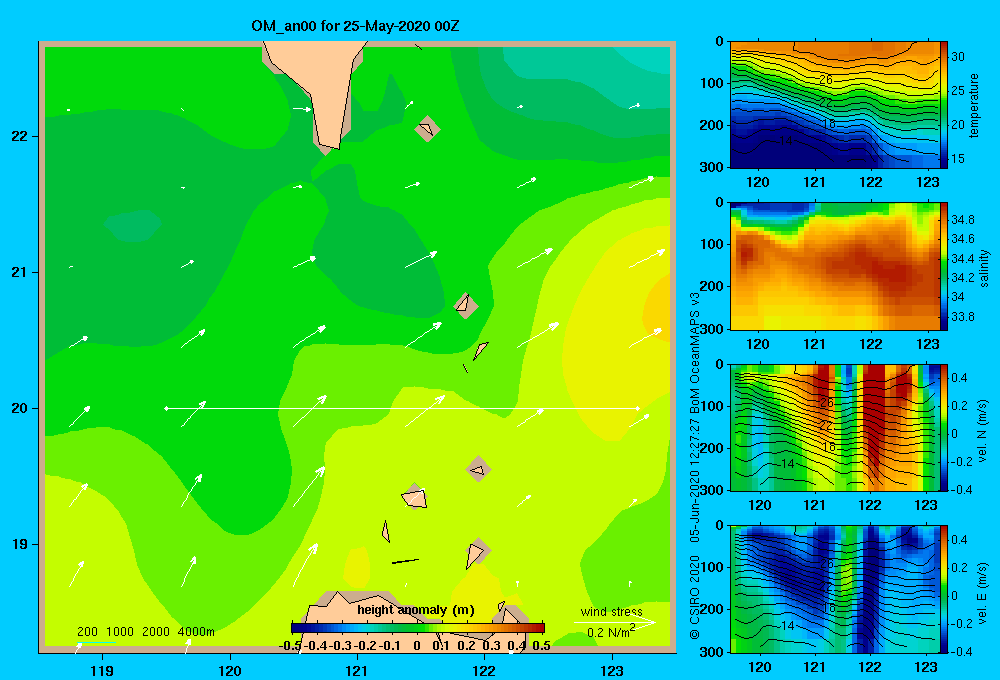Click the height anomaly color bar
The width and height of the screenshot is (1000, 680).
click(418, 628)
